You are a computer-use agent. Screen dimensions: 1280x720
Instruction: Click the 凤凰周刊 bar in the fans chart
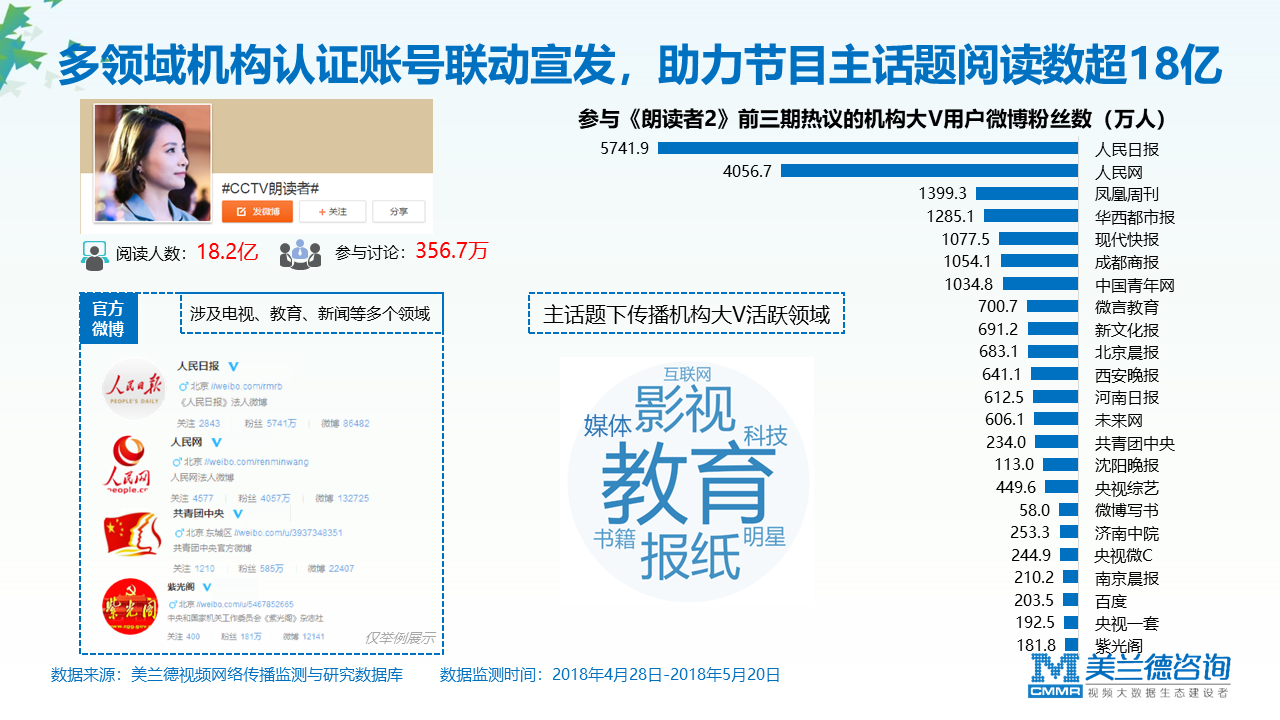(1026, 194)
